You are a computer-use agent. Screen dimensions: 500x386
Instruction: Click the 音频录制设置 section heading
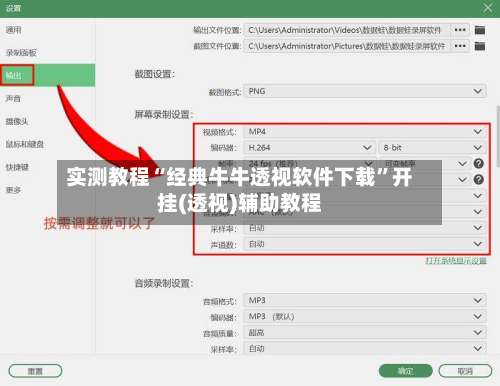pos(164,283)
